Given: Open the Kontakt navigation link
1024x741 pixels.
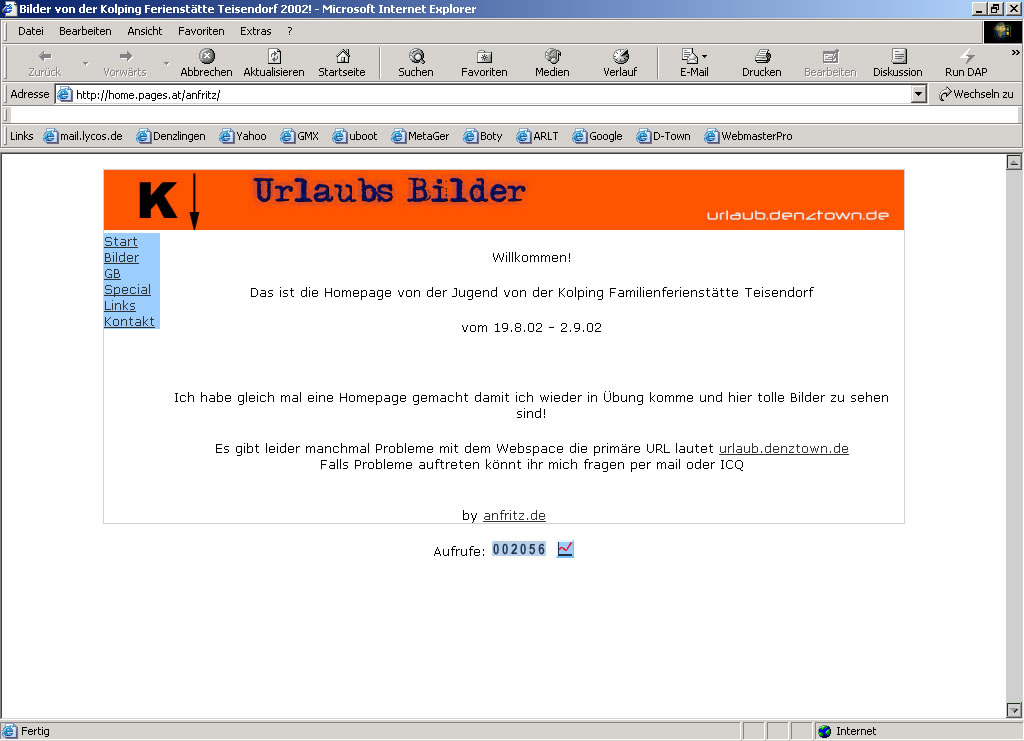Looking at the screenshot, I should (x=129, y=321).
